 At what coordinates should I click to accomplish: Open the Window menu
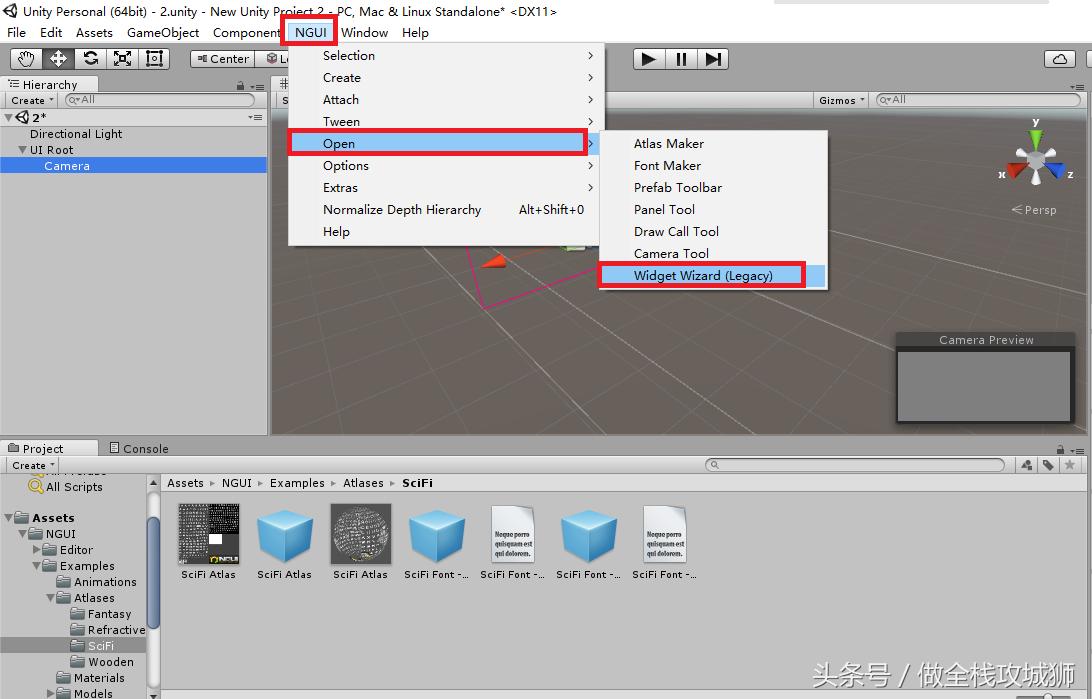[364, 33]
